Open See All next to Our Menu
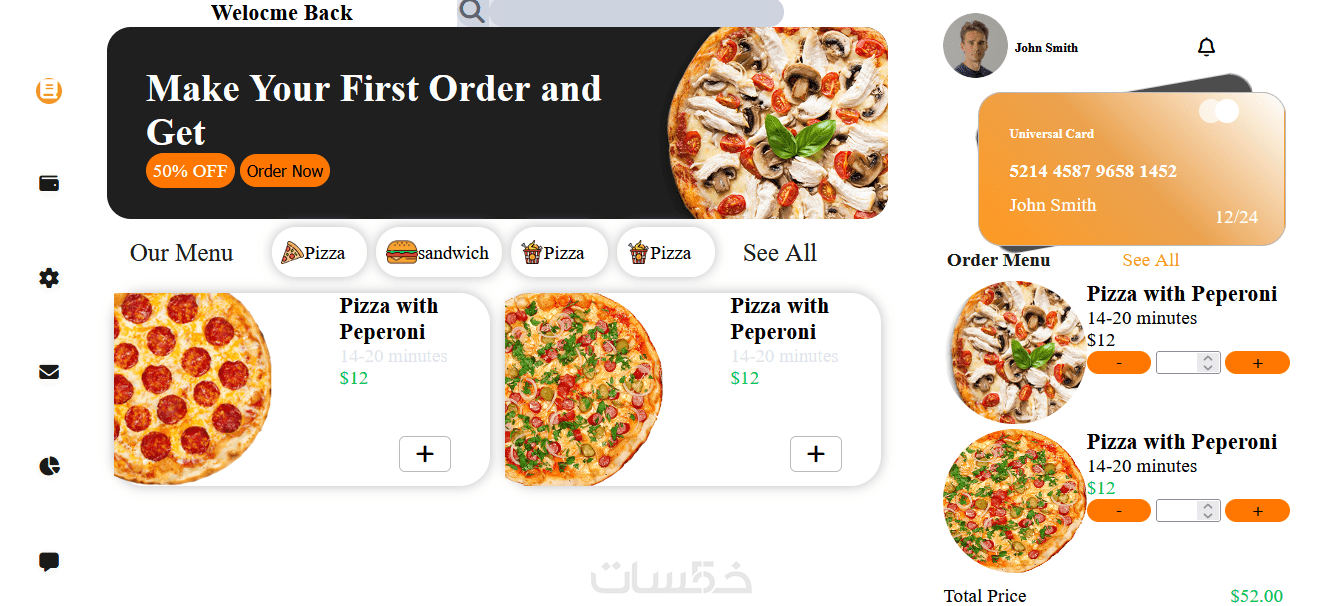Screen dimensions: 1344x606 [780, 253]
